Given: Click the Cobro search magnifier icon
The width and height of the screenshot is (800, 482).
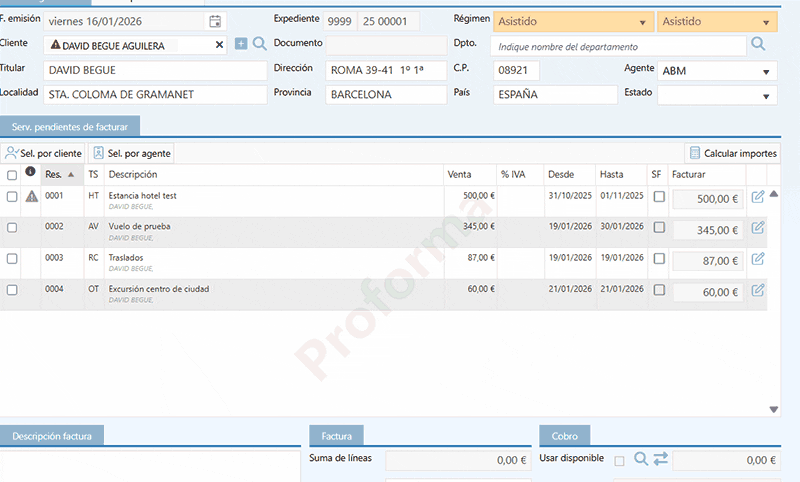Looking at the screenshot, I should (641, 459).
